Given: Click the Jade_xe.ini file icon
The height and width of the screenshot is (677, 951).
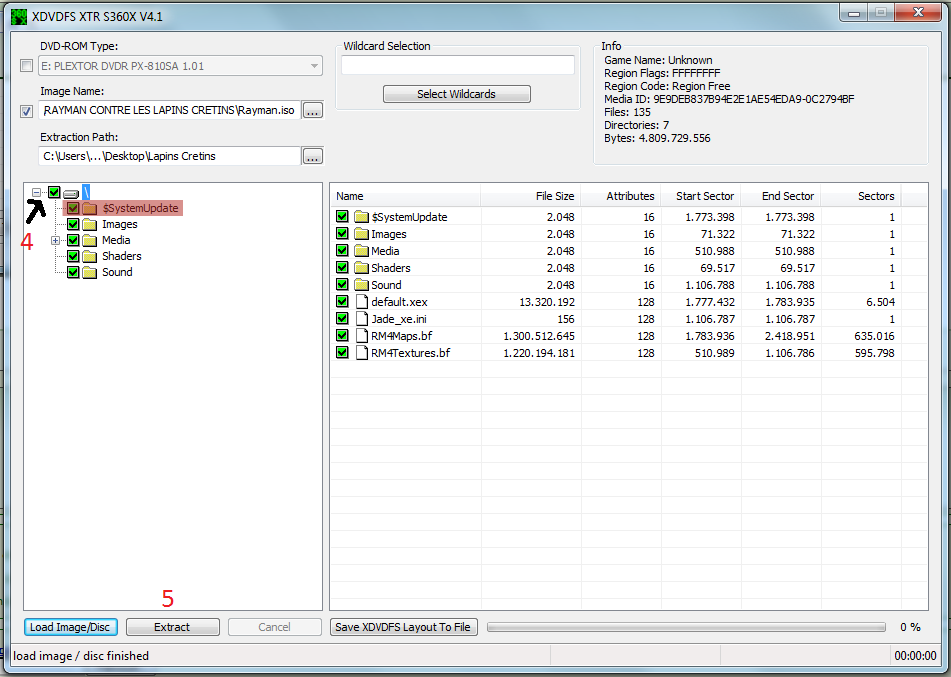Looking at the screenshot, I should (361, 318).
